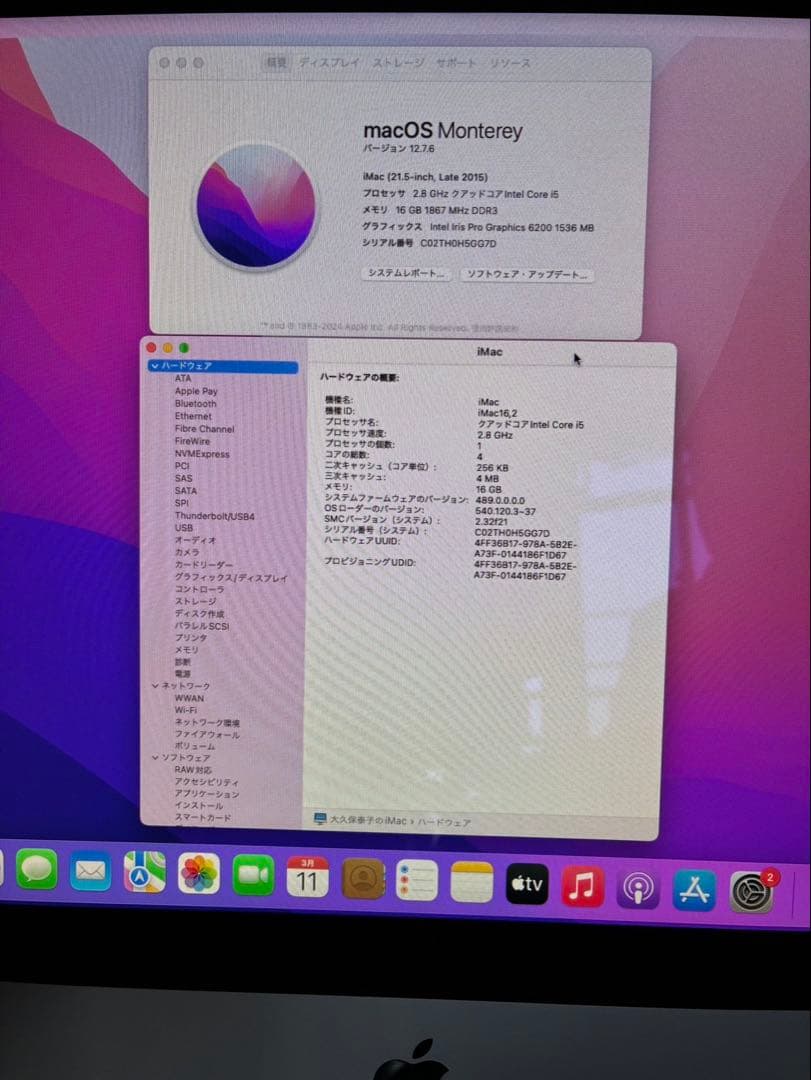Select PCI in the sidebar
Viewport: 811px width, 1080px height.
pos(182,466)
